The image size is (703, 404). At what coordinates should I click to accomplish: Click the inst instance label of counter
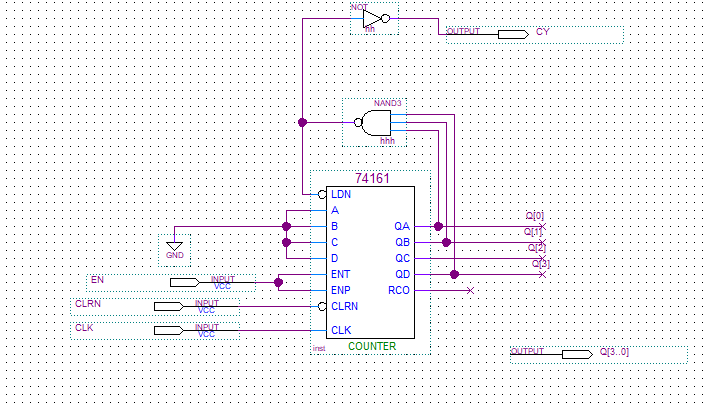click(319, 348)
